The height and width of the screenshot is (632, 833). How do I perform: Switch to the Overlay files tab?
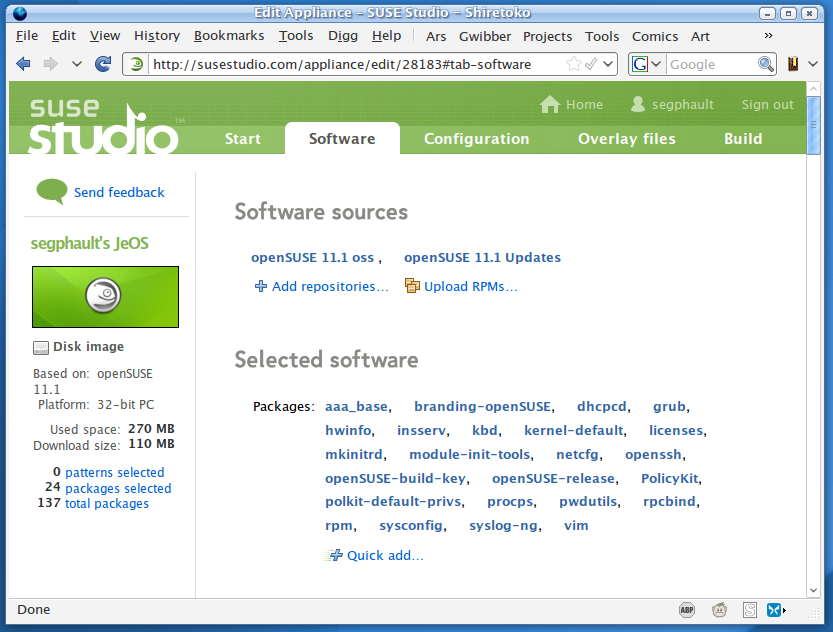[627, 139]
